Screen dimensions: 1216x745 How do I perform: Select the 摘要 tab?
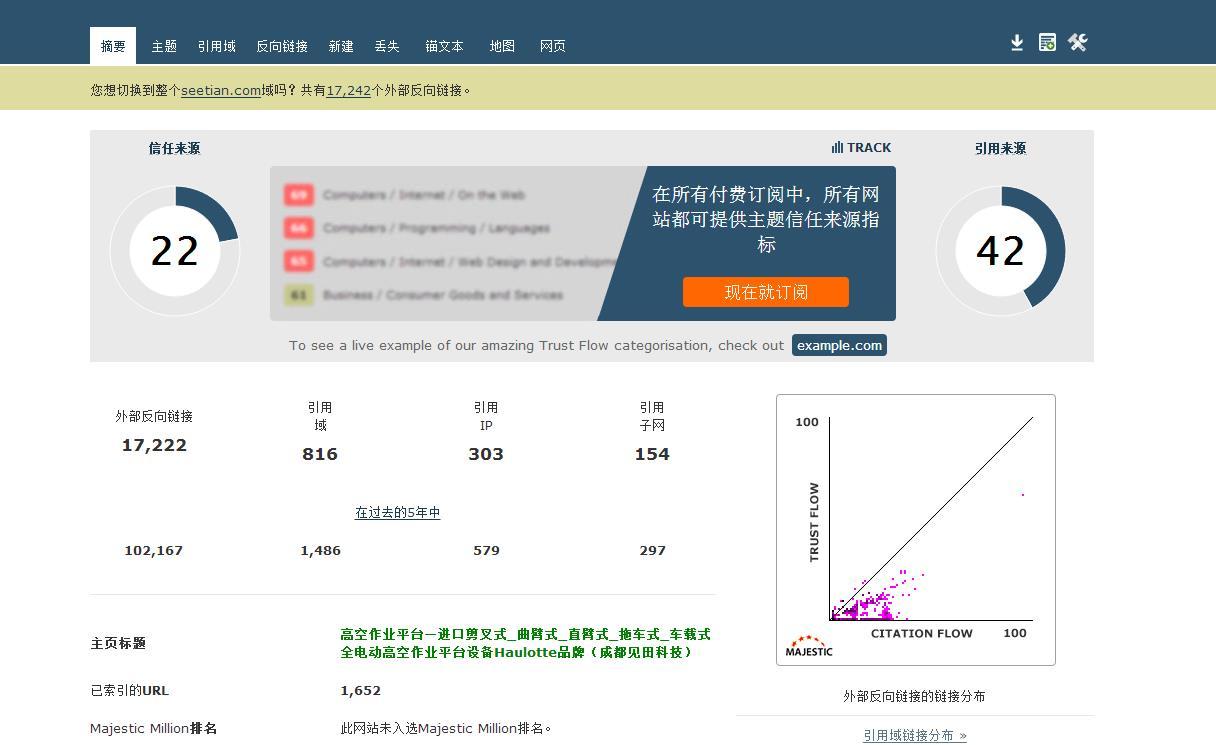(x=113, y=46)
